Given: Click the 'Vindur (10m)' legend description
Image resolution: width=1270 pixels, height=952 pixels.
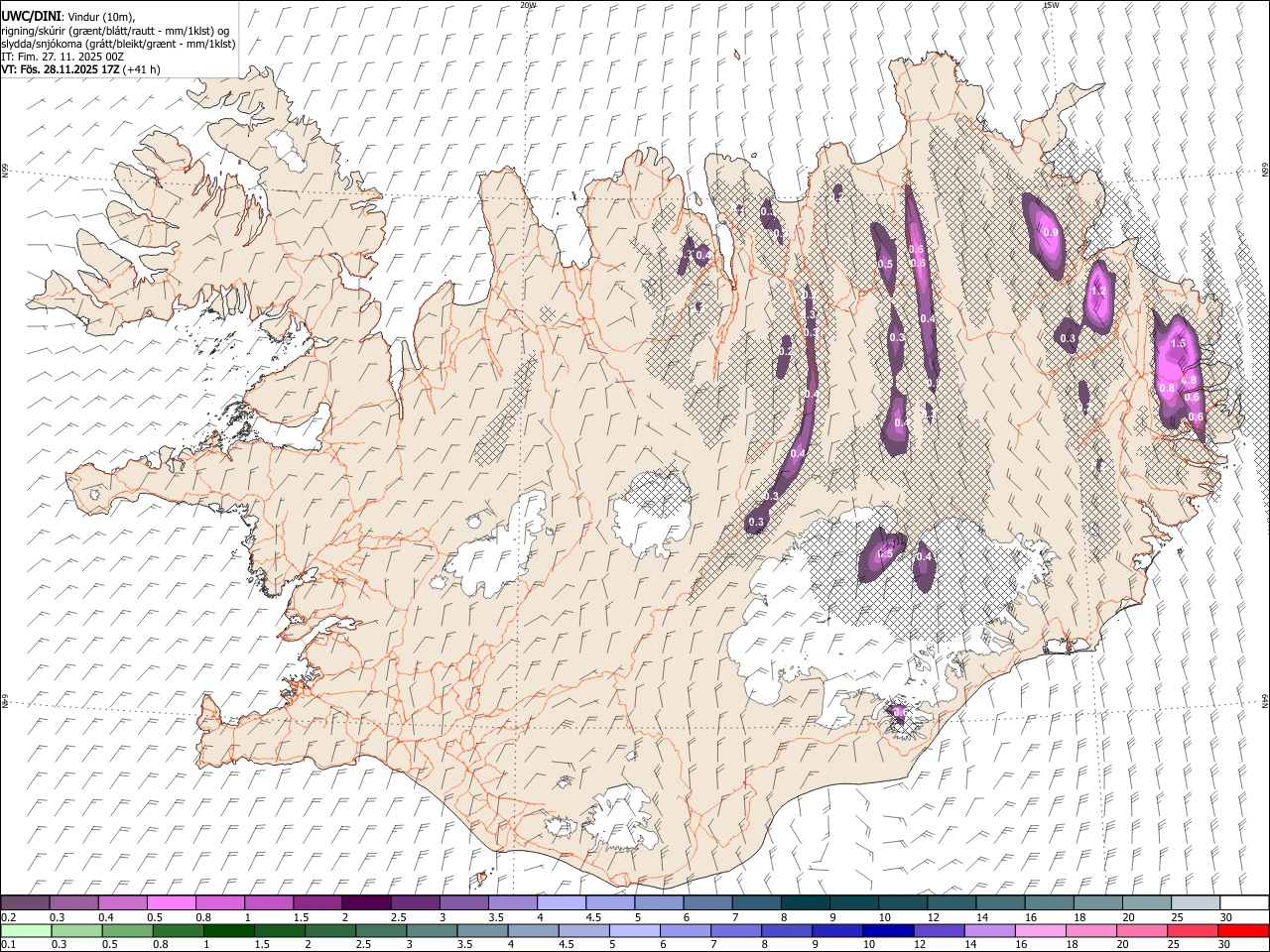Looking at the screenshot, I should (x=100, y=17).
